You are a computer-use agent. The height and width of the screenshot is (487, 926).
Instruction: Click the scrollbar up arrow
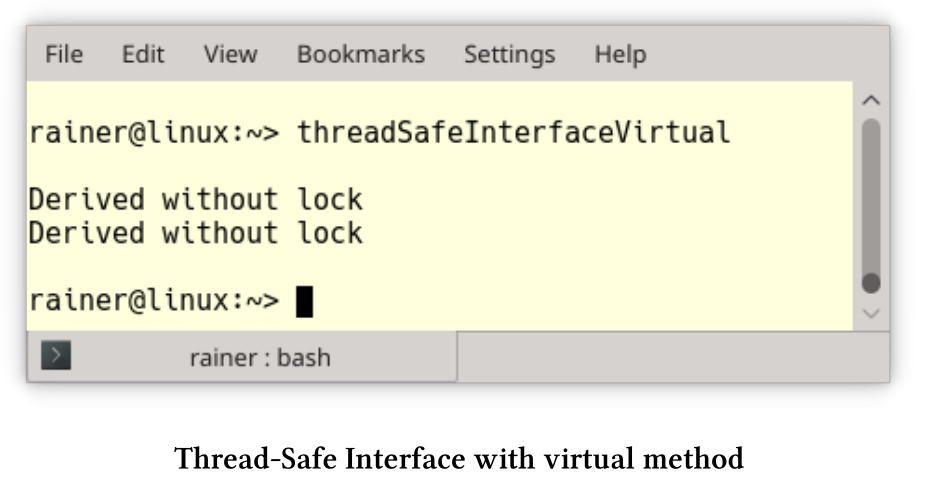[871, 100]
